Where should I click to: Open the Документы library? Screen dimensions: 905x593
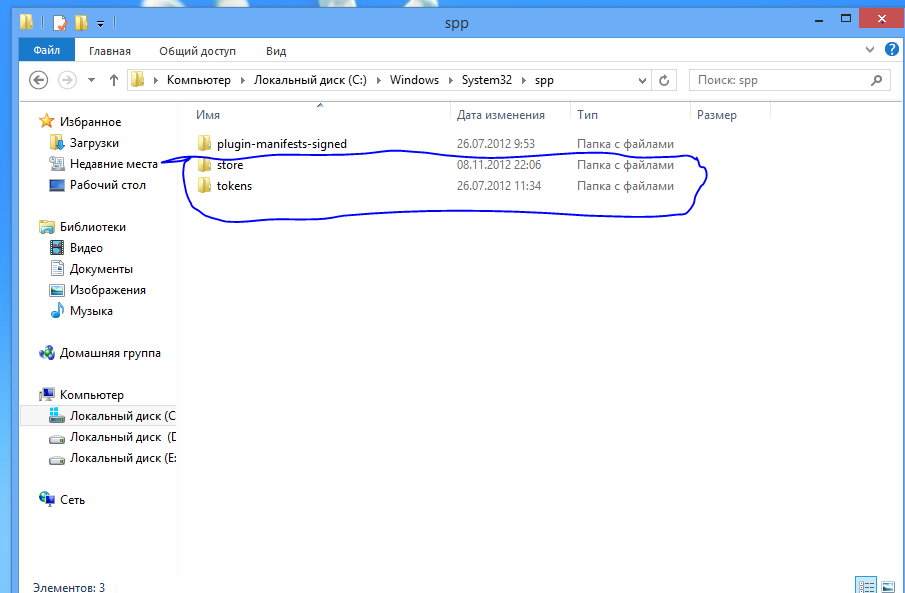point(101,269)
